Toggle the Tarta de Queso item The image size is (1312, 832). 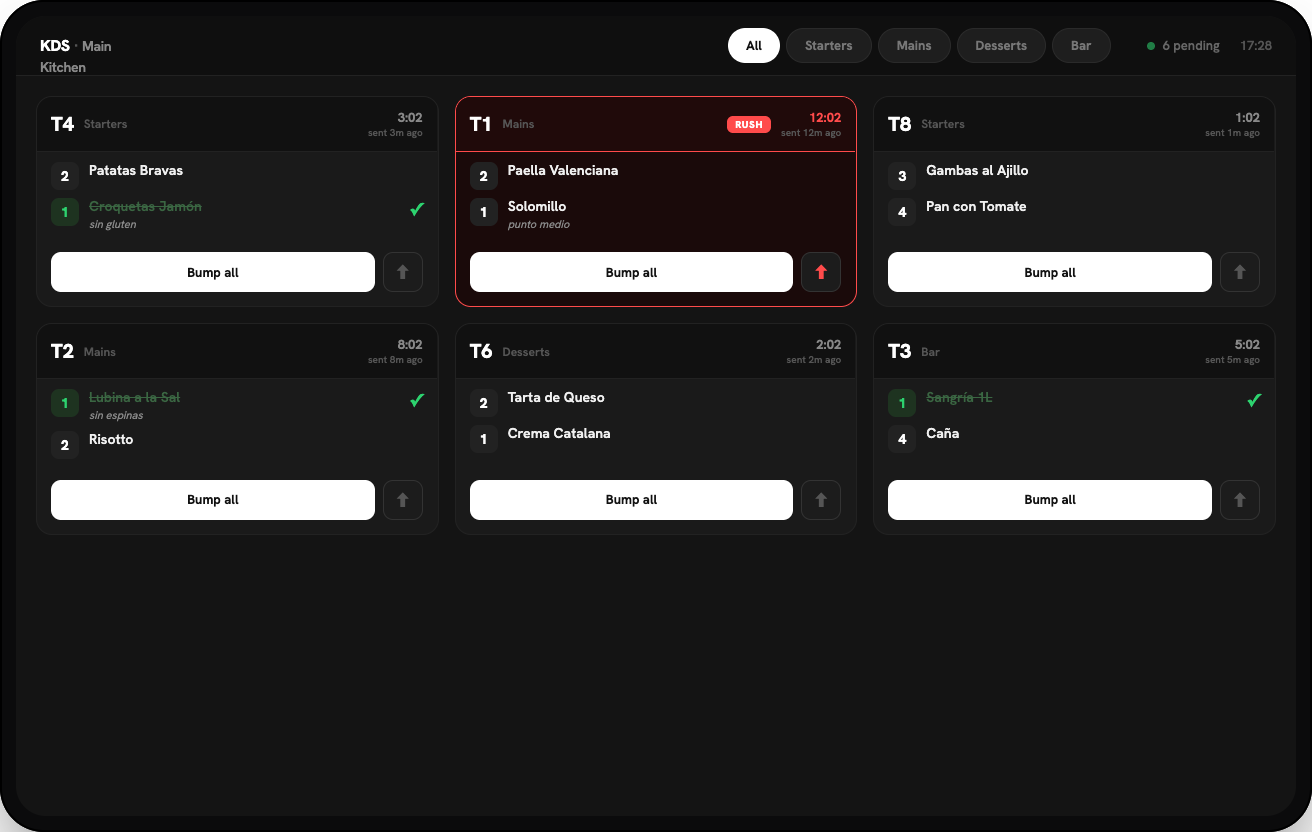[x=655, y=402]
